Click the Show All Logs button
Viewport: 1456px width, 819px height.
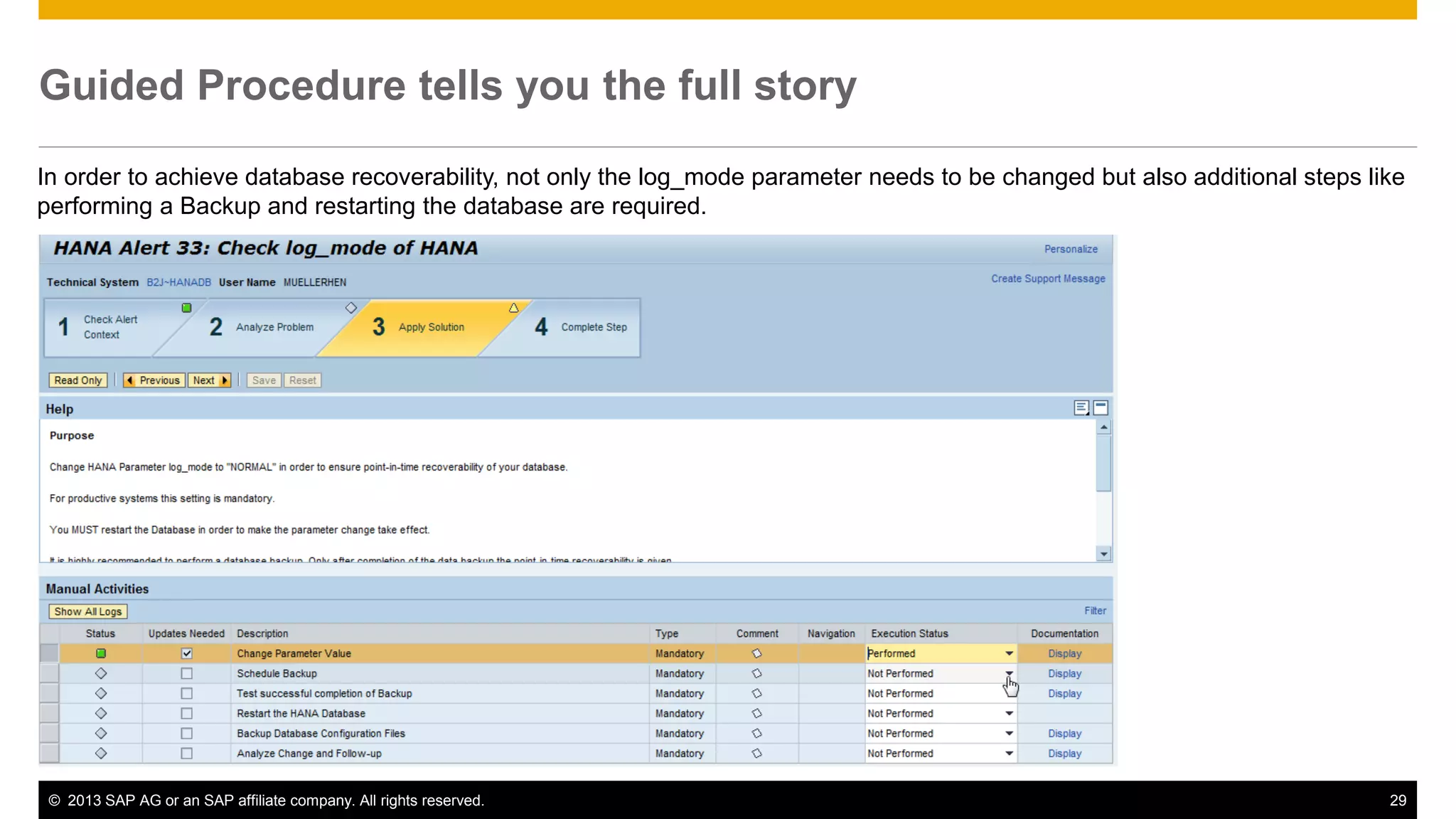[x=87, y=611]
